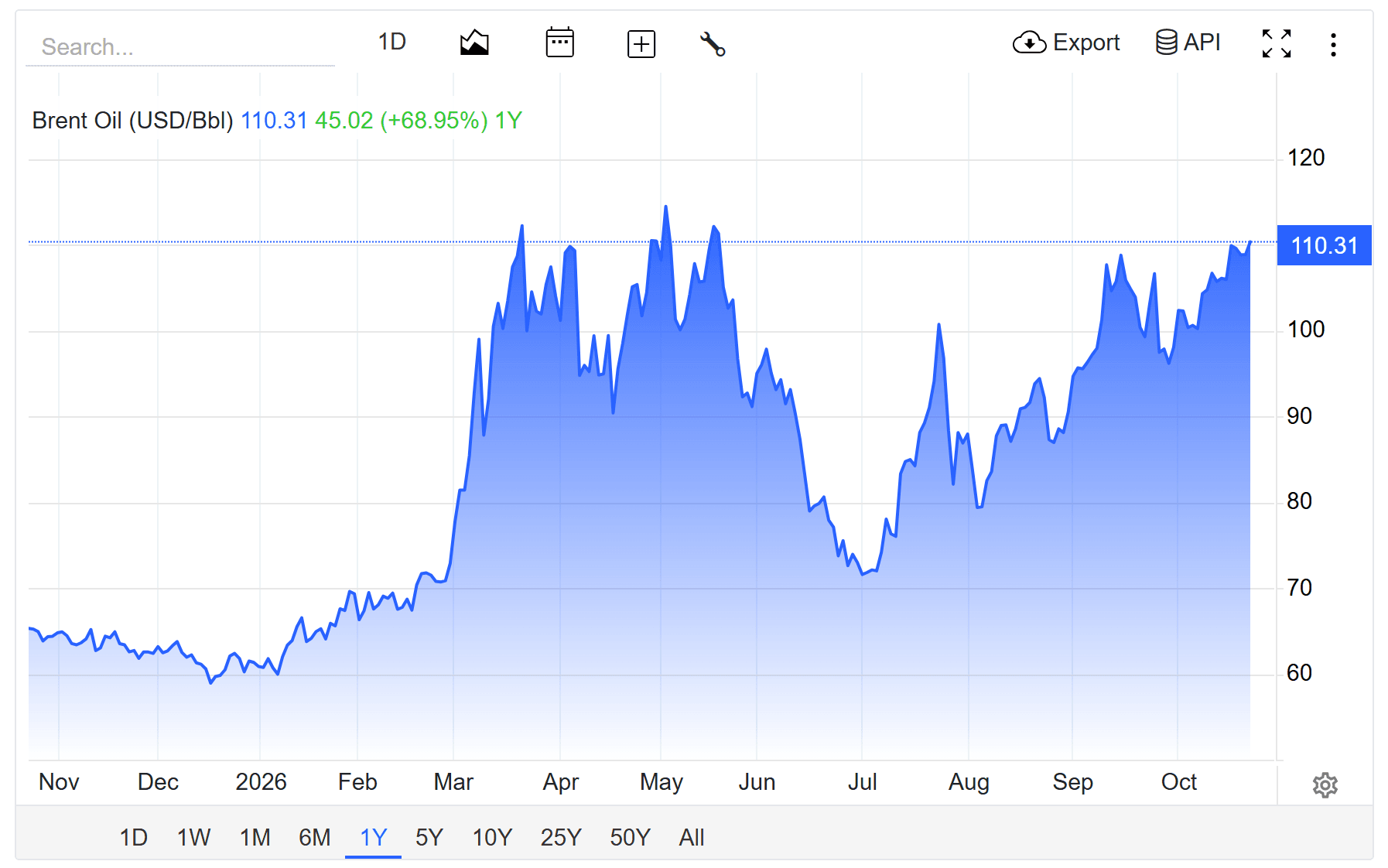
Task: Open the calendar date range picker
Action: 559,43
